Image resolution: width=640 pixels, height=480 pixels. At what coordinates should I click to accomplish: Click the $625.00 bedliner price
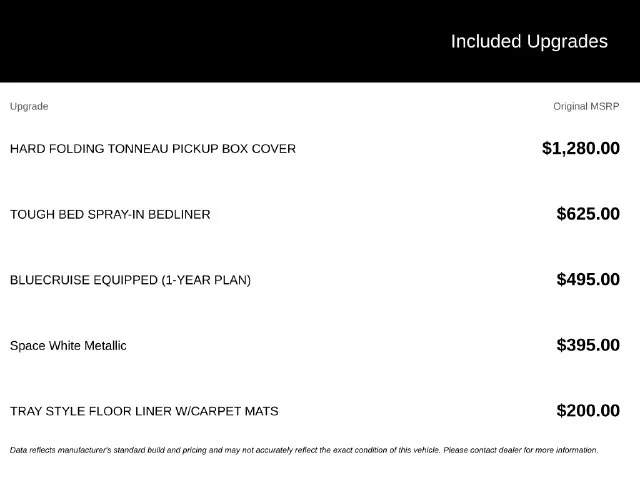588,214
